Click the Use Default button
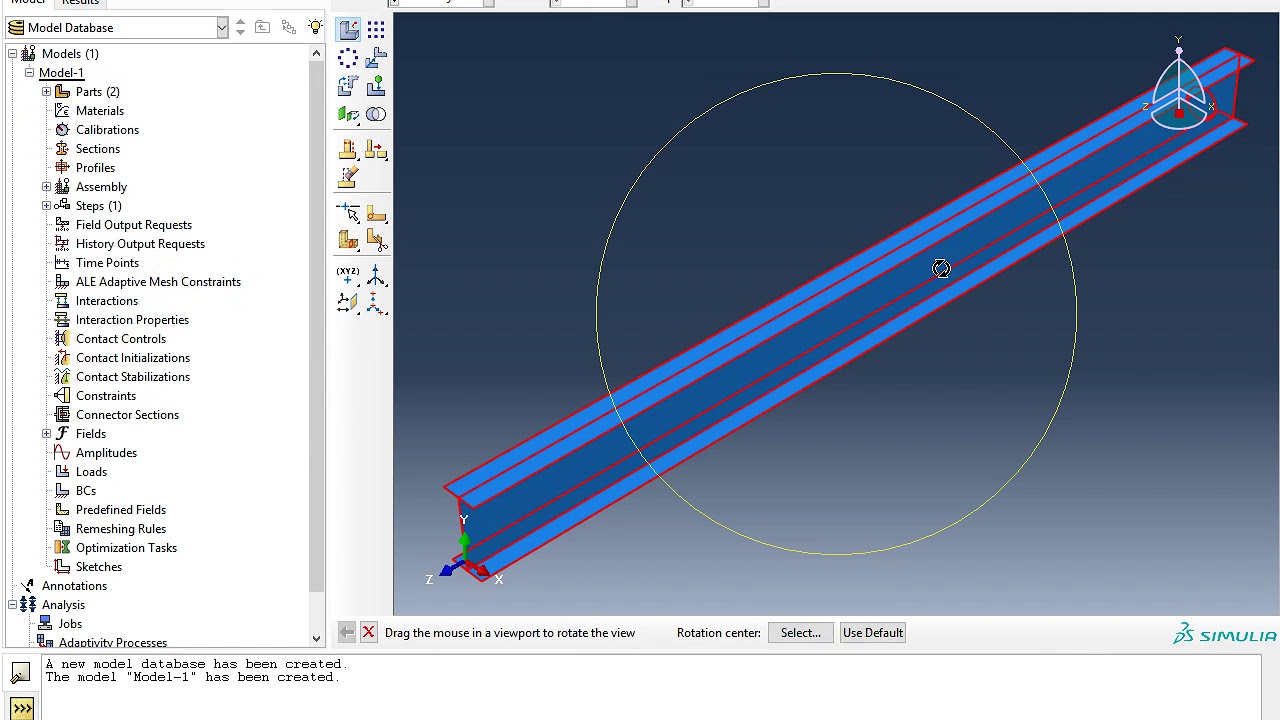 [873, 633]
